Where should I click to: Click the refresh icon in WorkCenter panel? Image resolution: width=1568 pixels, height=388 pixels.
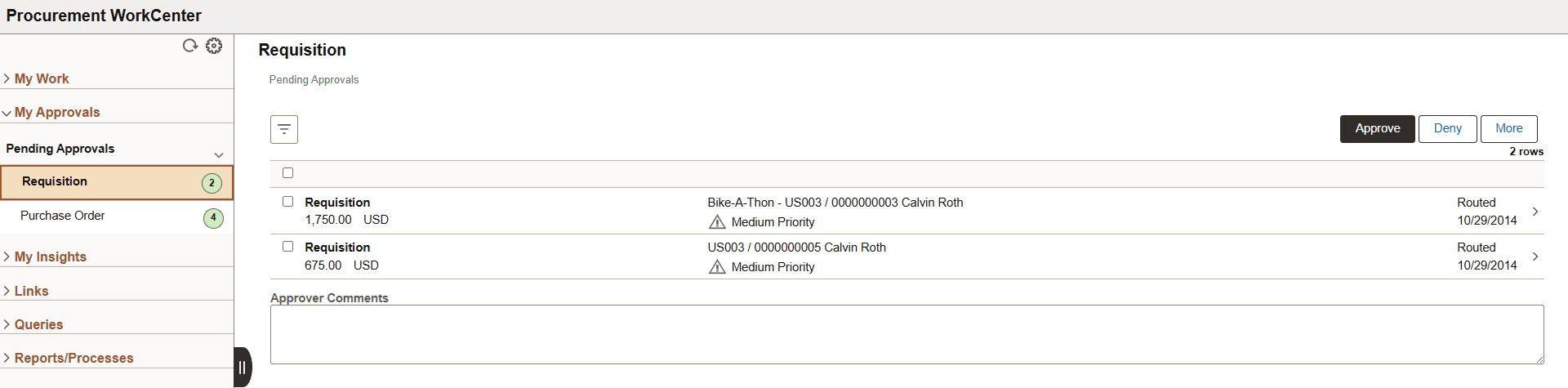(x=190, y=46)
